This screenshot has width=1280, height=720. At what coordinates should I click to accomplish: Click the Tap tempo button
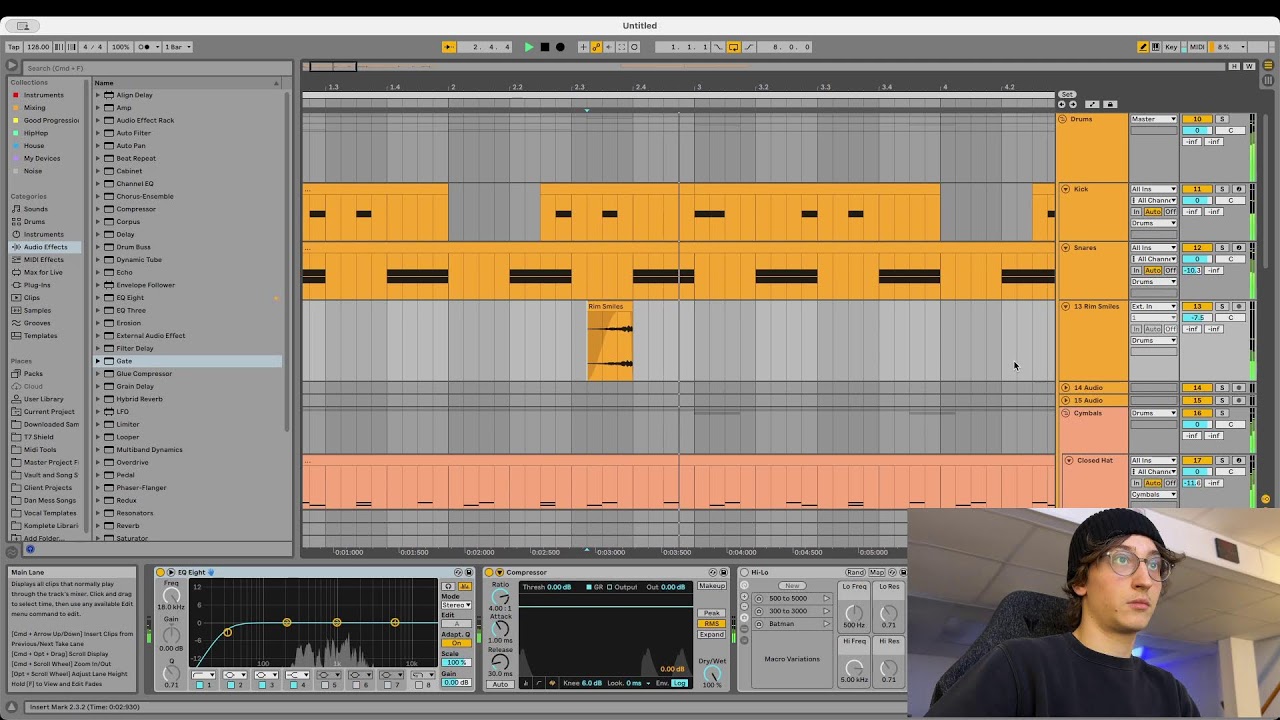tap(13, 47)
